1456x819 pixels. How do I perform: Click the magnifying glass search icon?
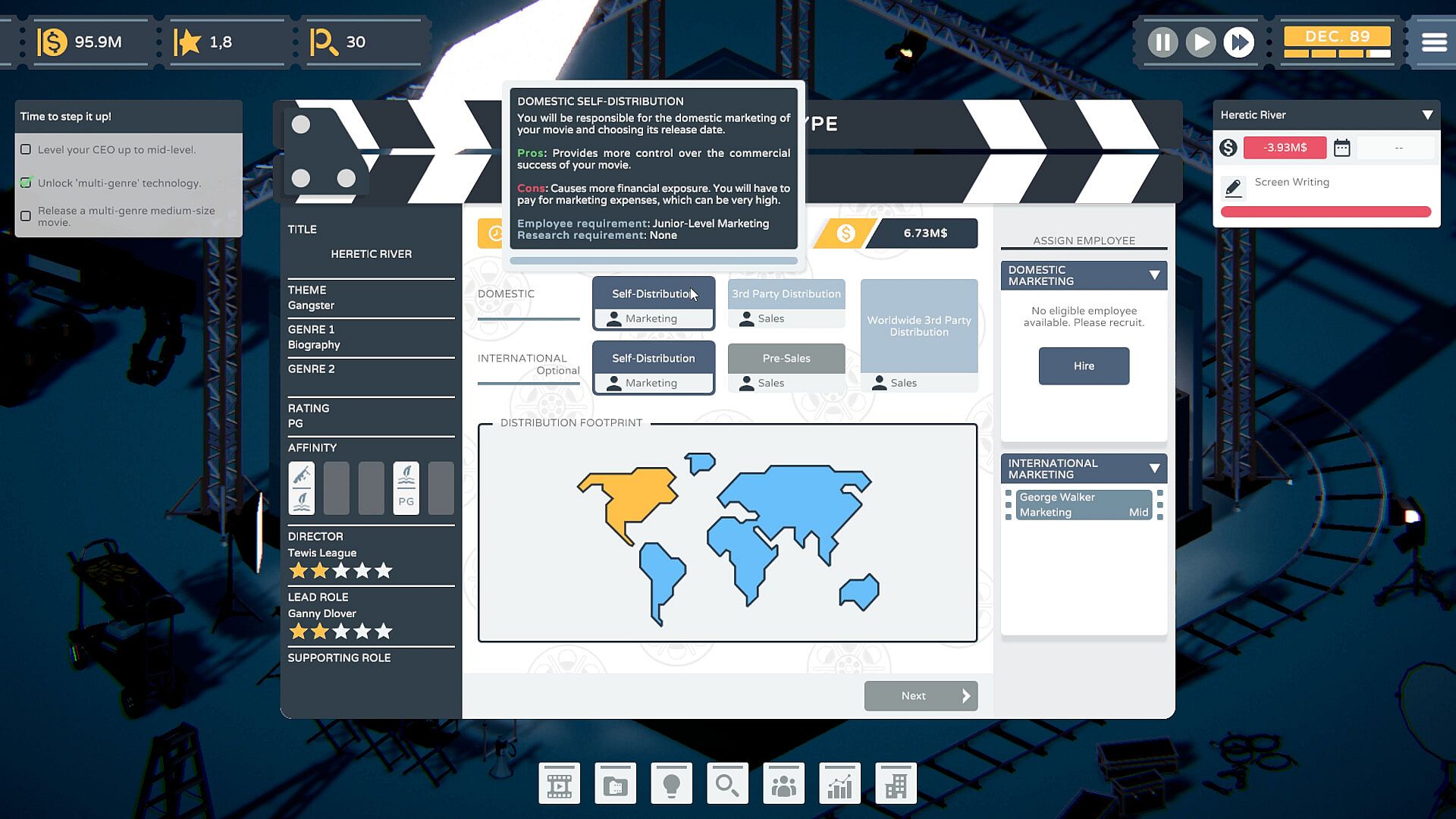click(727, 784)
